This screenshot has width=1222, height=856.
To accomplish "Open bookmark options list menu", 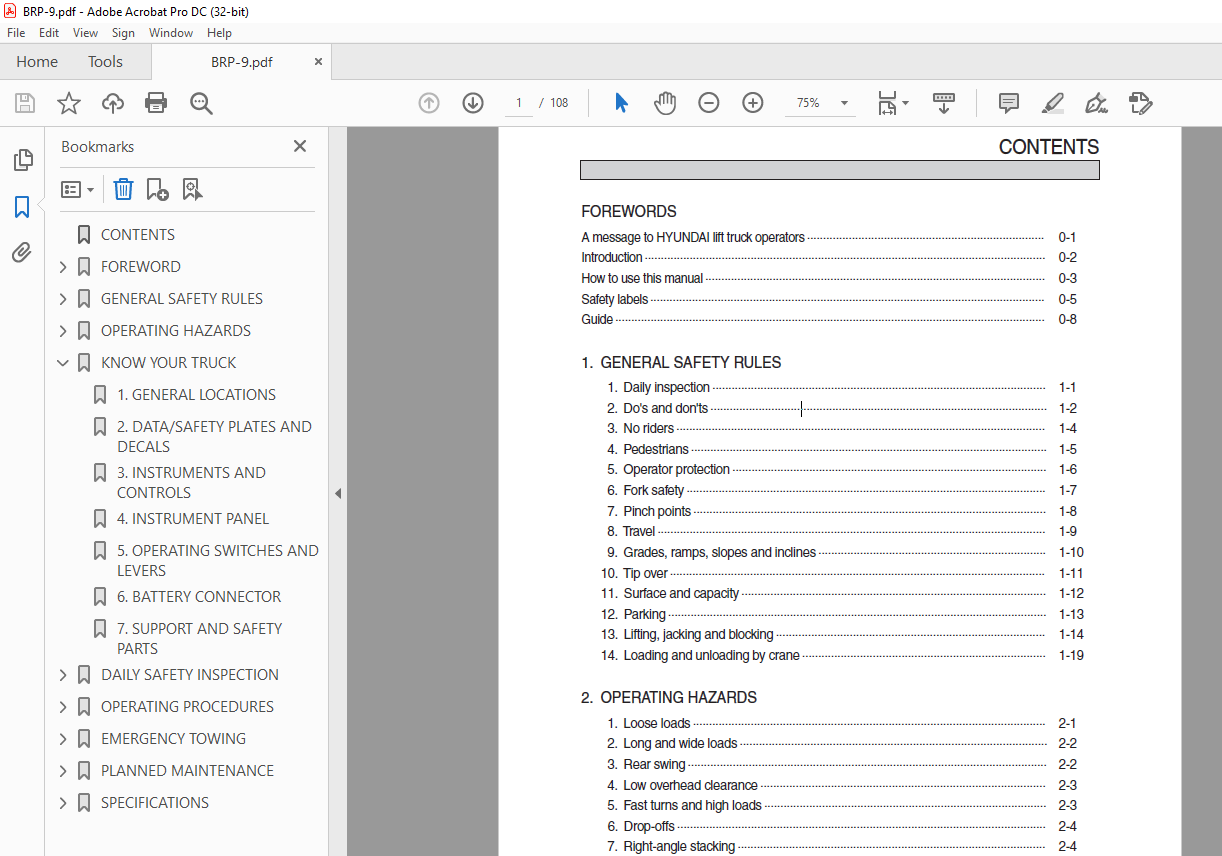I will coord(78,189).
